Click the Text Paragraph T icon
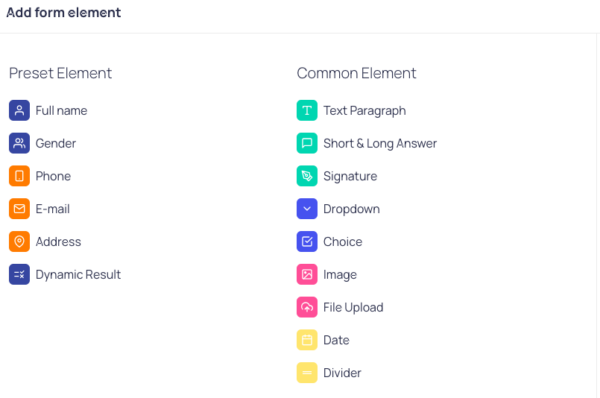This screenshot has width=600, height=398. tap(307, 111)
